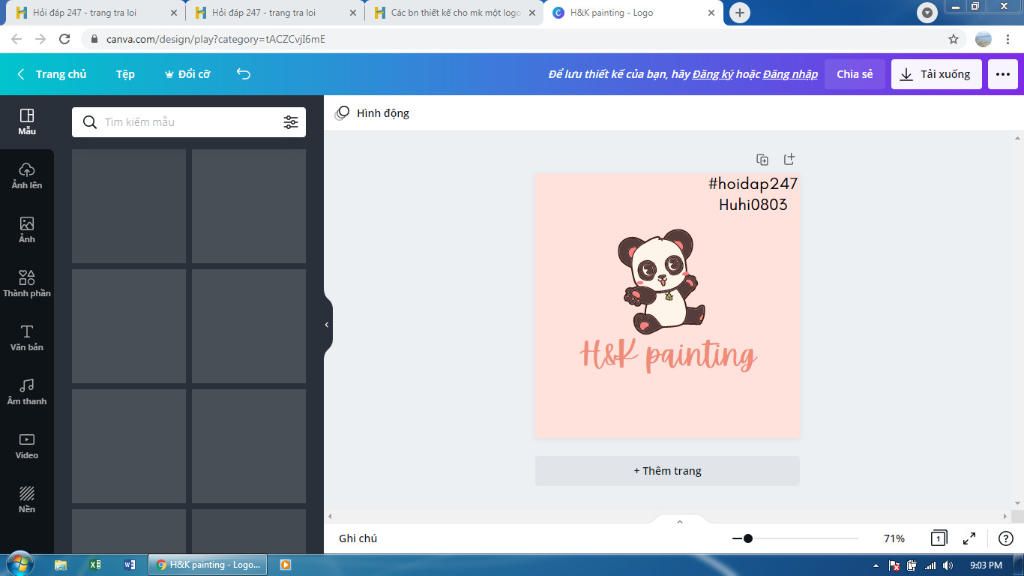This screenshot has width=1024, height=576.
Task: Switch to second Hỏi đáp 247 tab
Action: (x=273, y=12)
